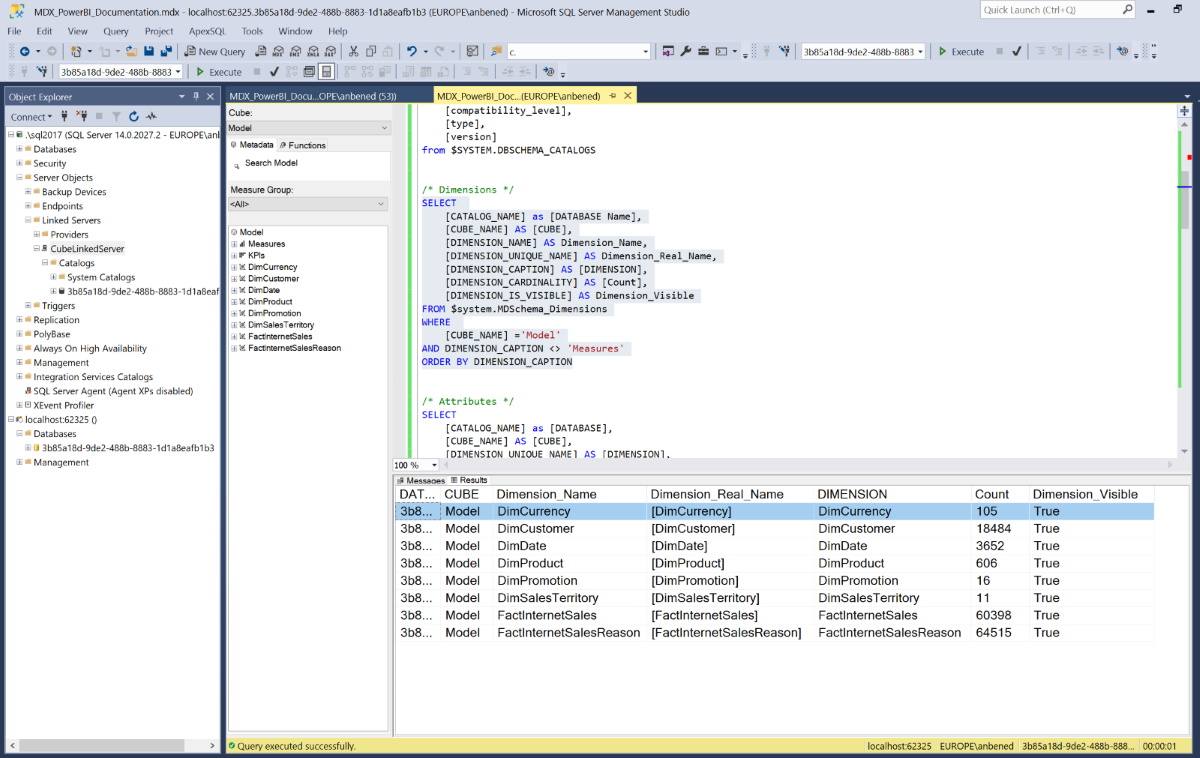Click the Object Explorer Refresh icon
The image size is (1200, 758).
click(x=133, y=117)
